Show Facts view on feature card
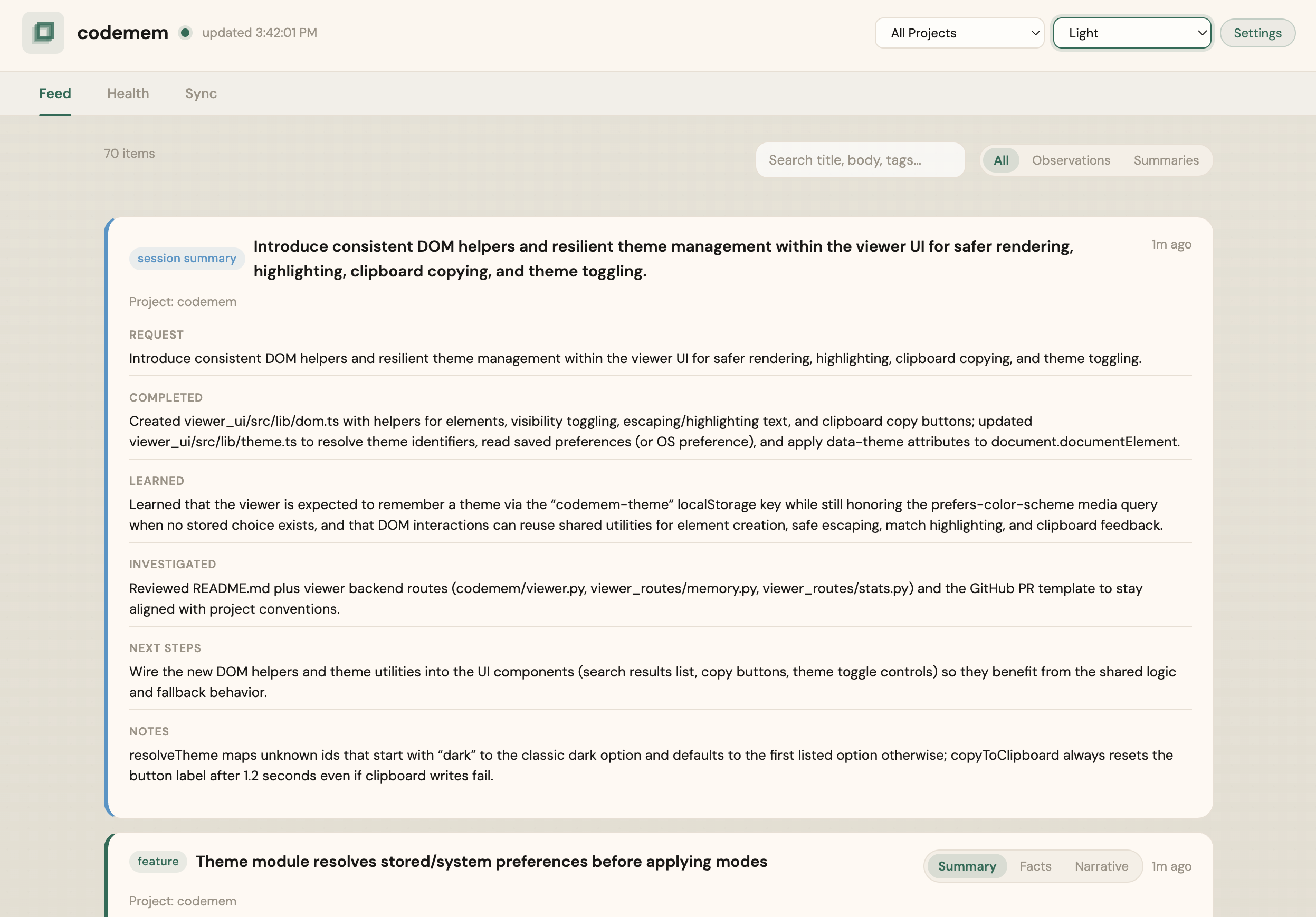Image resolution: width=1316 pixels, height=917 pixels. (1035, 866)
